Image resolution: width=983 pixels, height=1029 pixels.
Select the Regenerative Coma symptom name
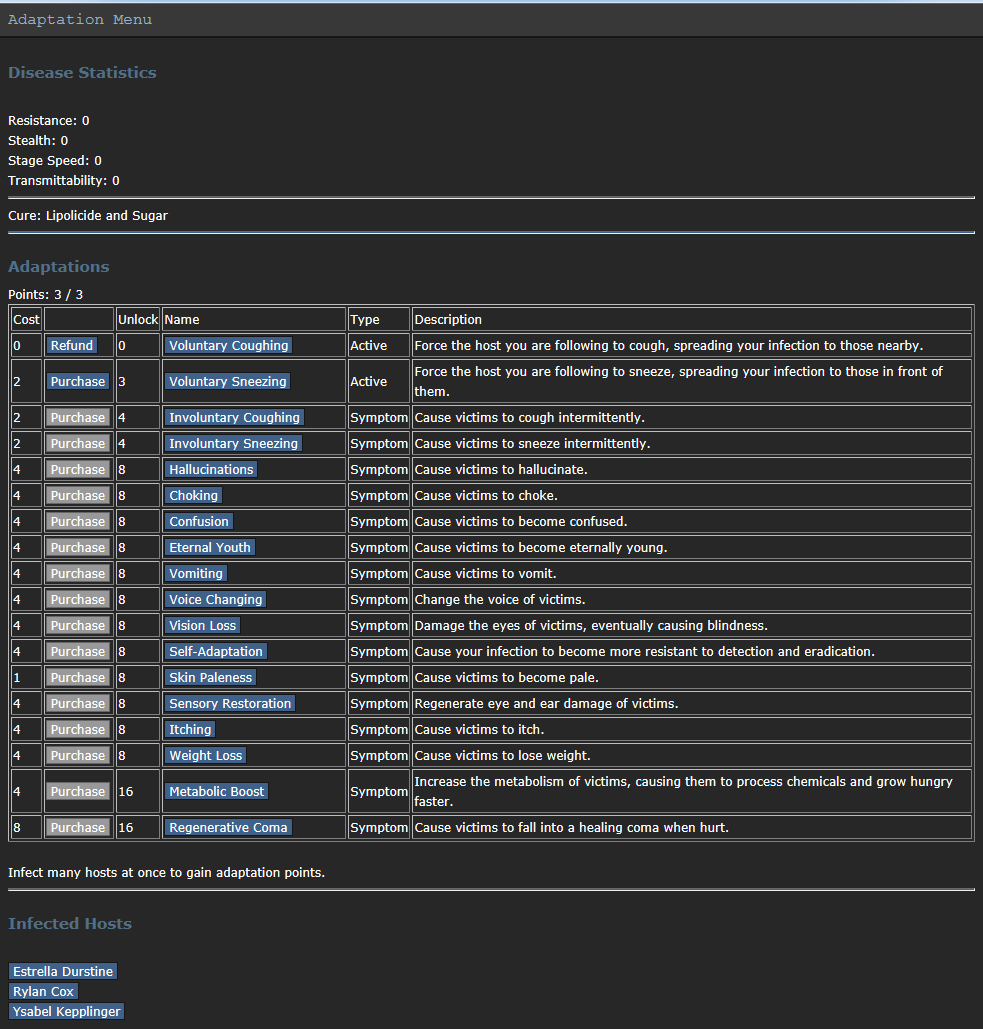pos(228,828)
